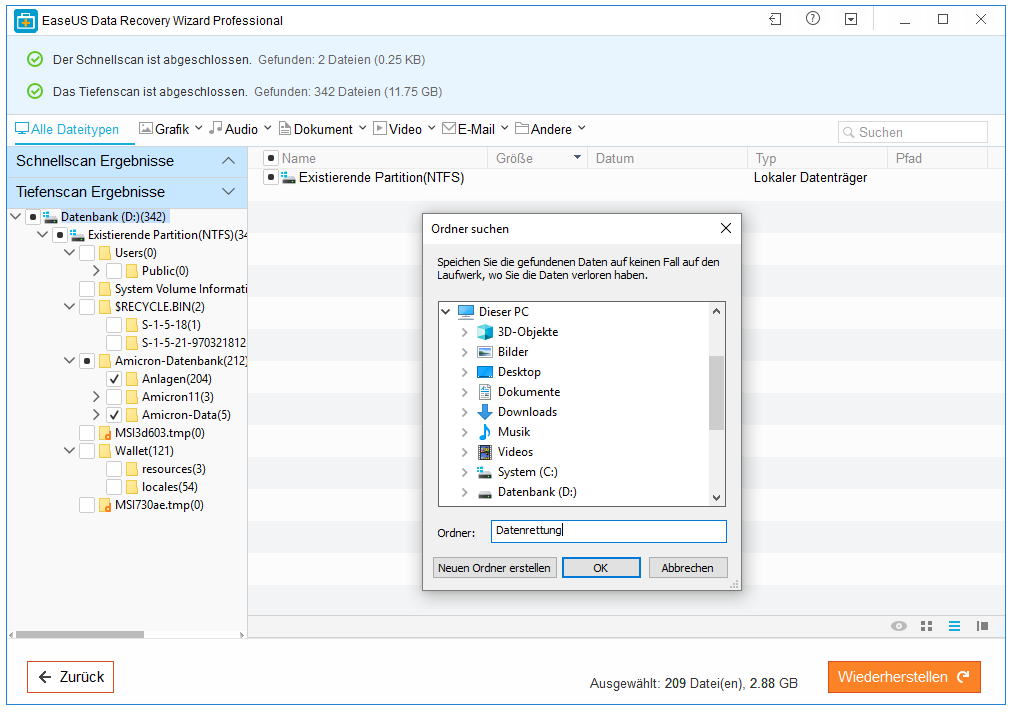Collapse the Datenbank (D:)(342) tree node
The height and width of the screenshot is (712, 1010).
click(15, 216)
